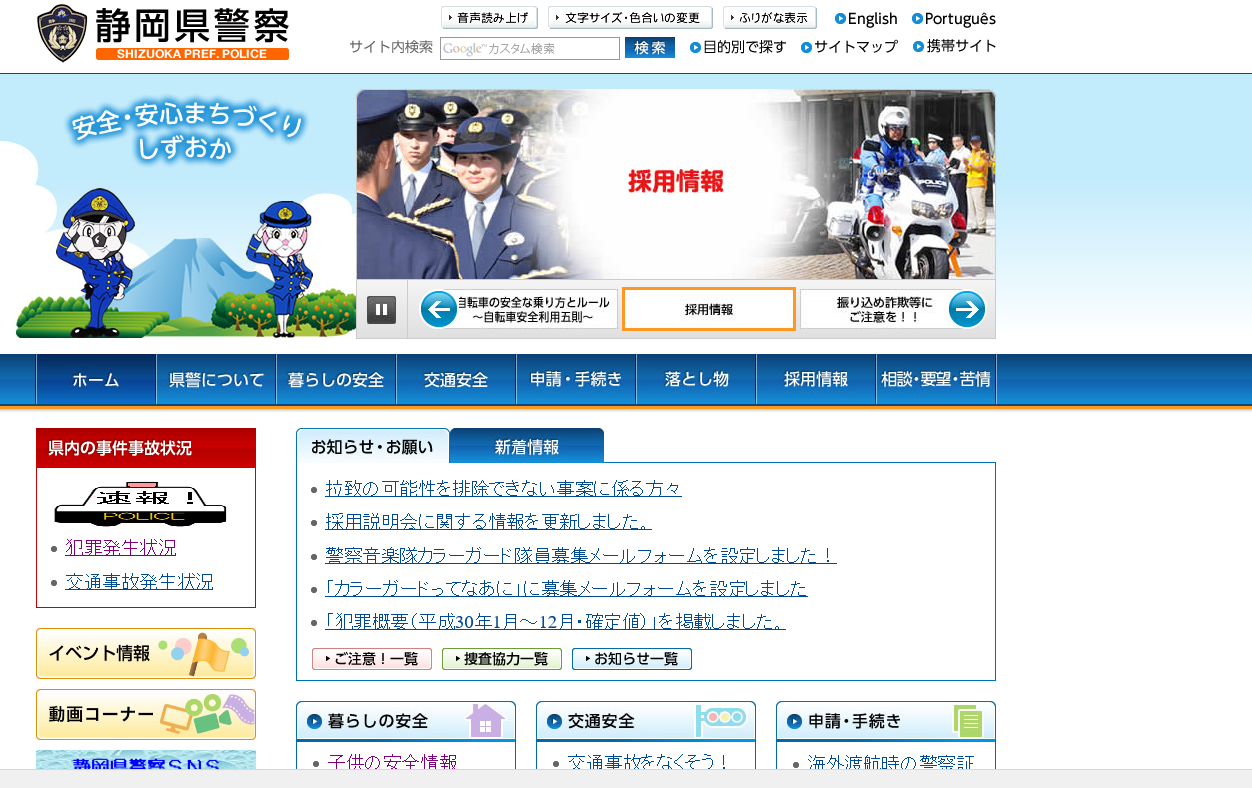Open 交通事故をなくそう！ link

(x=649, y=763)
